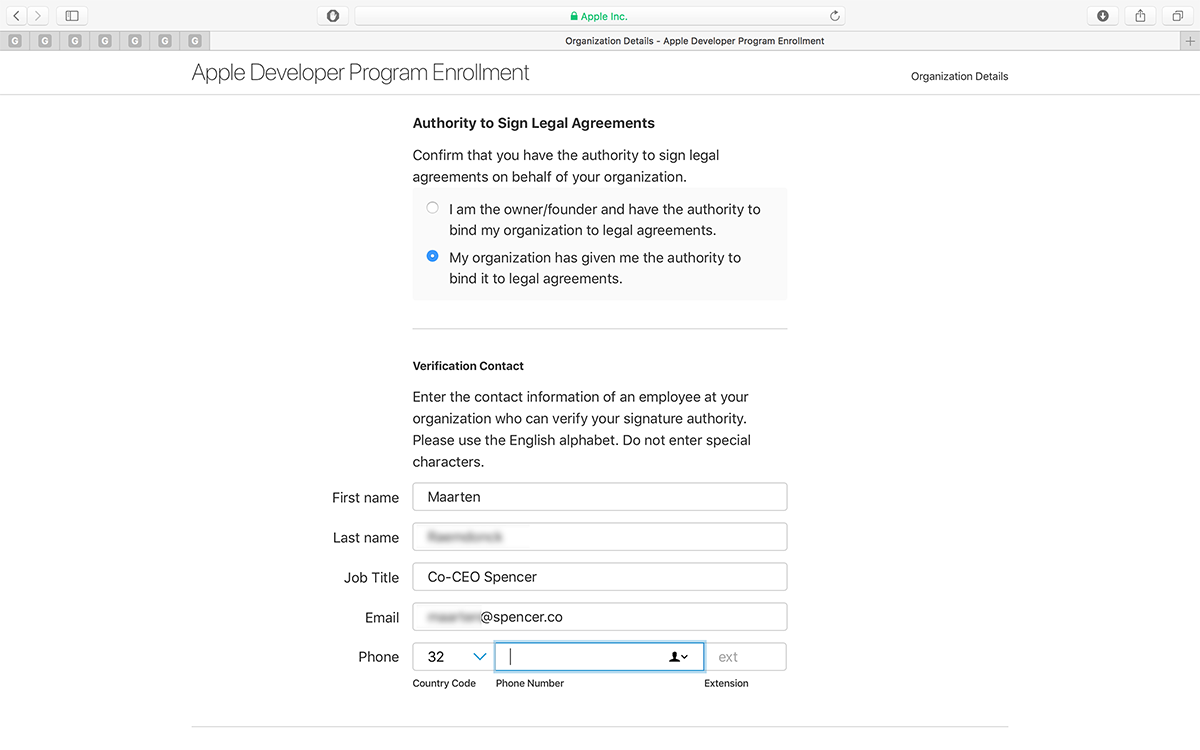Select the Organization Details – Apple Developer Program Enrollment tab

pyautogui.click(x=695, y=41)
